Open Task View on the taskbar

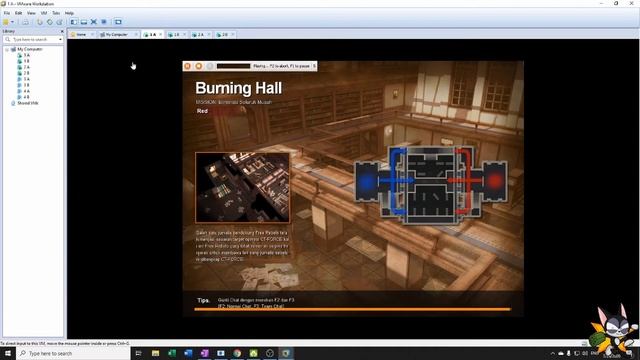point(138,353)
